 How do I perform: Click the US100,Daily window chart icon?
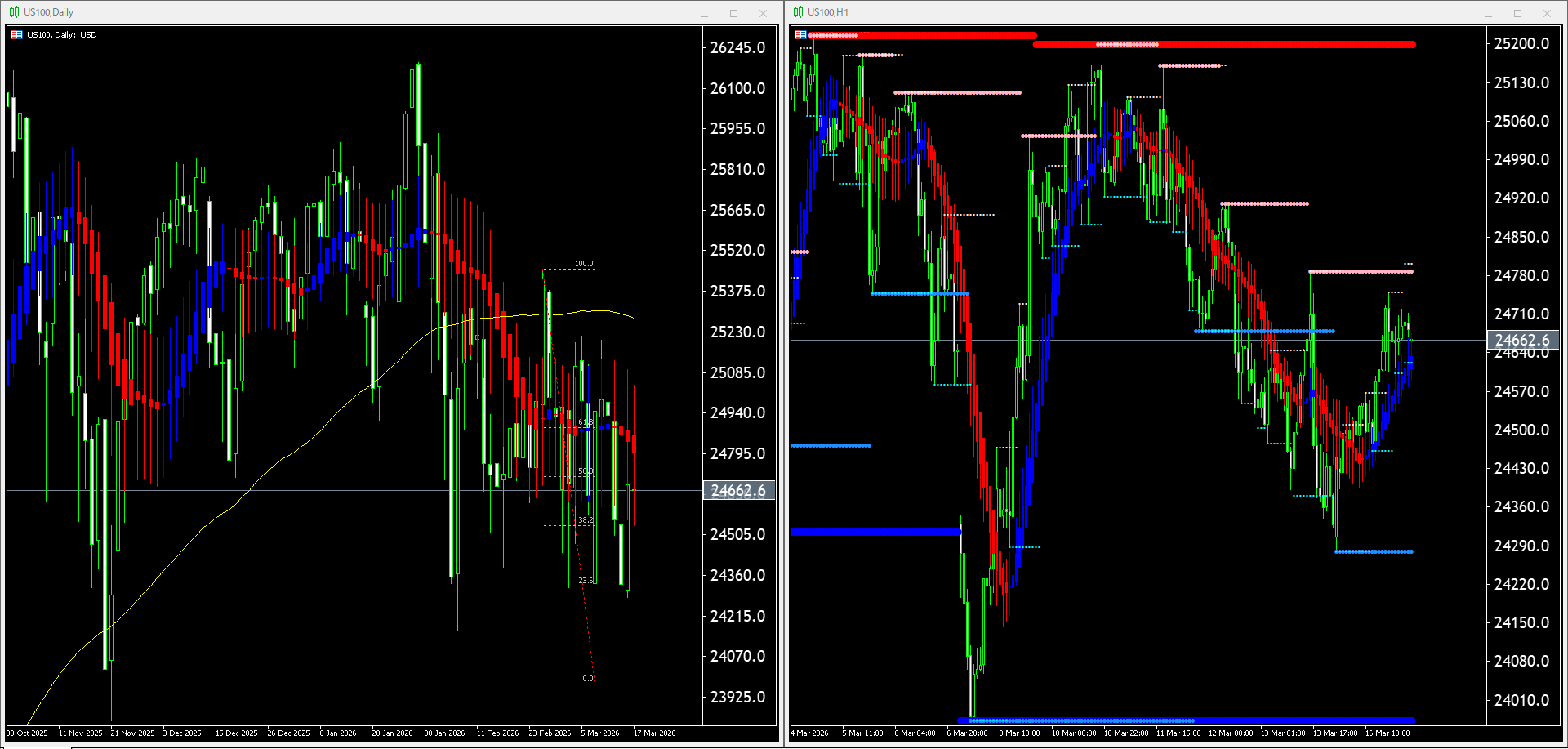pyautogui.click(x=14, y=12)
